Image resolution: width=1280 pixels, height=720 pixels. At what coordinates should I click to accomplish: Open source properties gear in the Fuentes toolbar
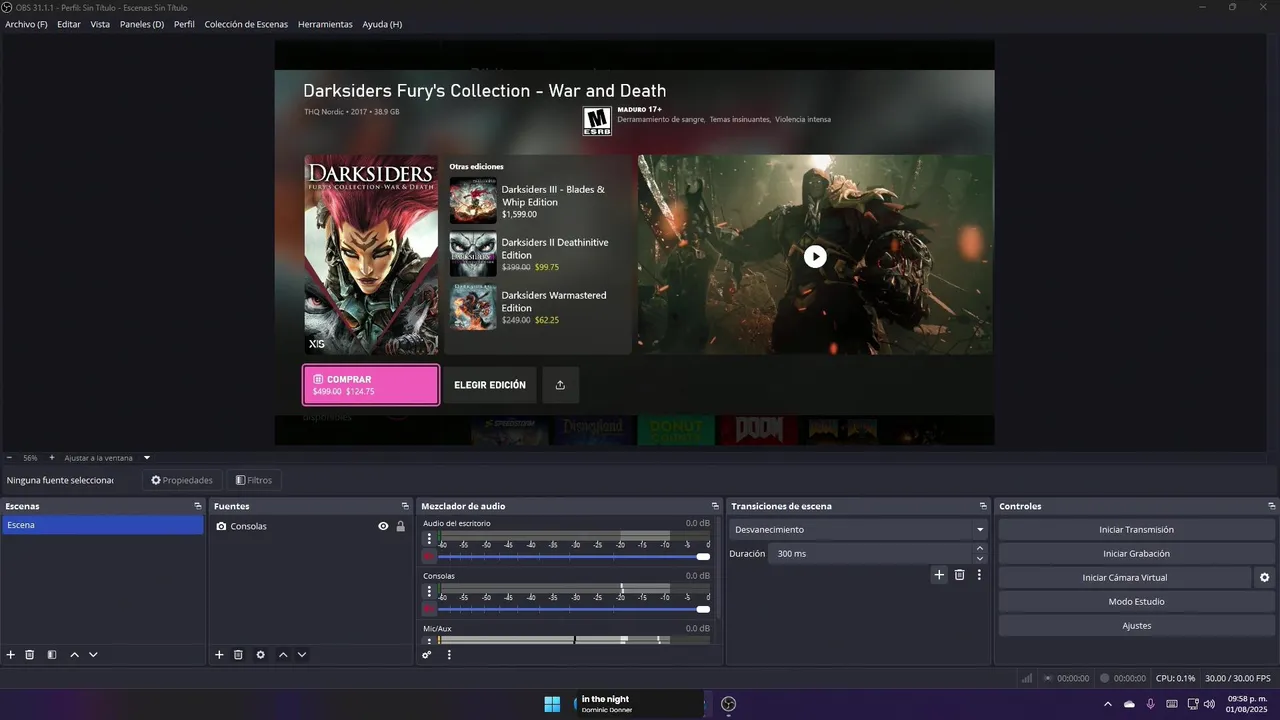(260, 655)
